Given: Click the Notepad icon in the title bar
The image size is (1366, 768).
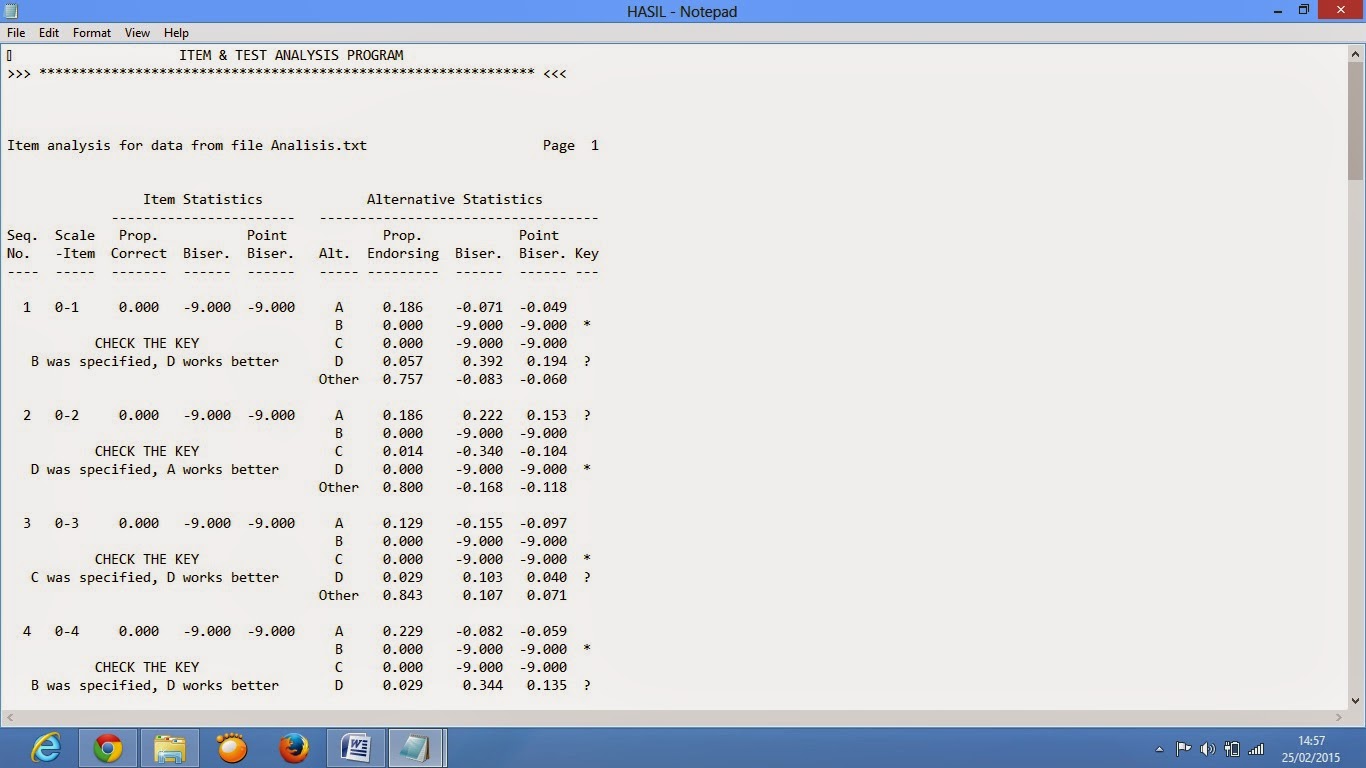Looking at the screenshot, I should 12,11.
